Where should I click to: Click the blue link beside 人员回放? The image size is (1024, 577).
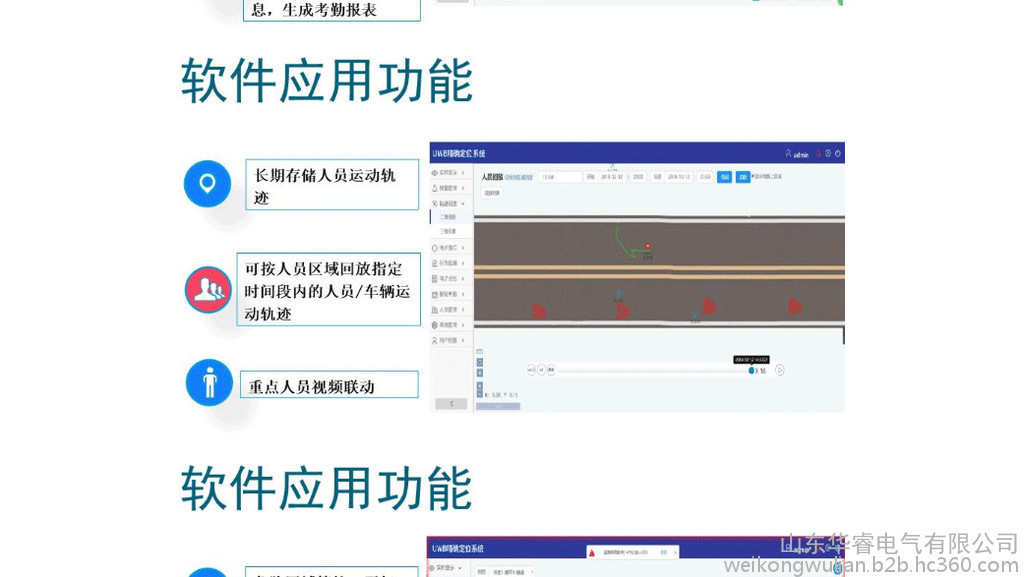[519, 177]
